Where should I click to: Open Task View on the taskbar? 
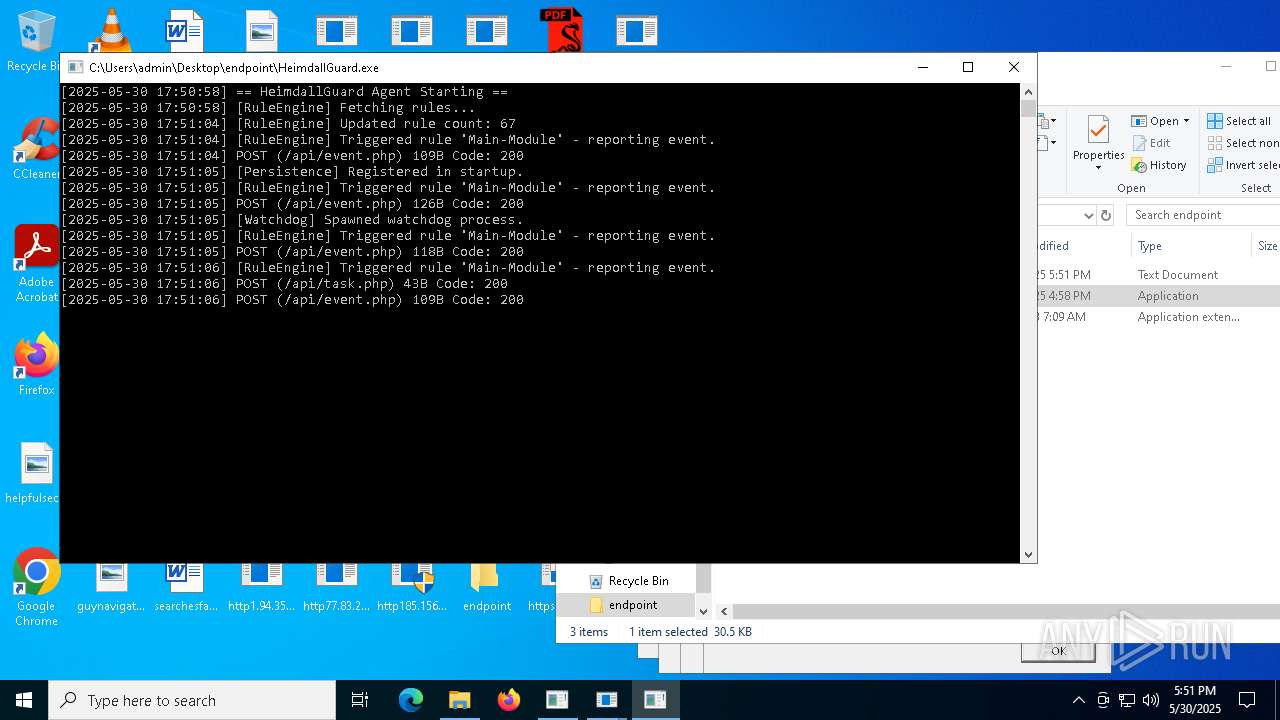[x=360, y=700]
